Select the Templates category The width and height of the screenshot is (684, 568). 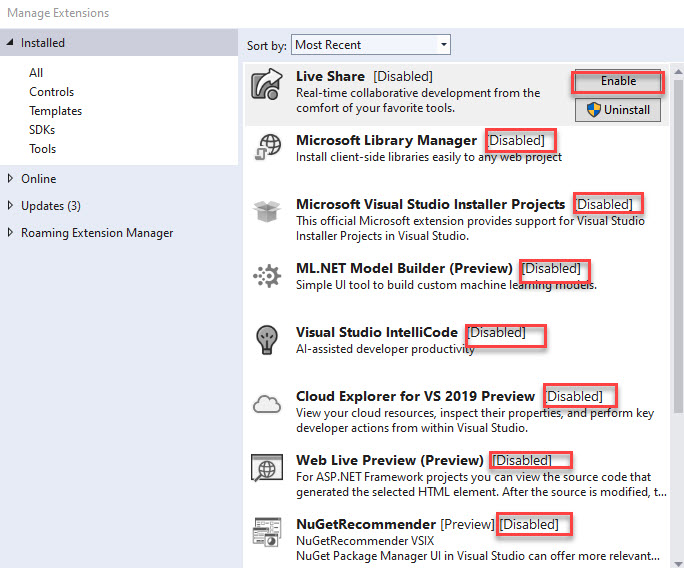pyautogui.click(x=55, y=111)
